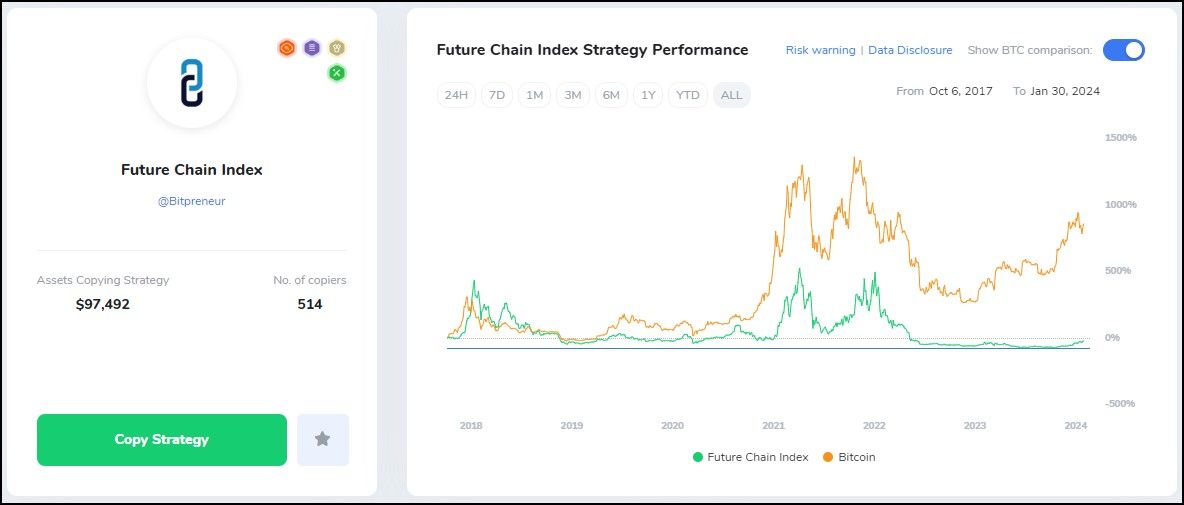The width and height of the screenshot is (1184, 505).
Task: Click the Future Chain Index logo
Action: coord(192,83)
